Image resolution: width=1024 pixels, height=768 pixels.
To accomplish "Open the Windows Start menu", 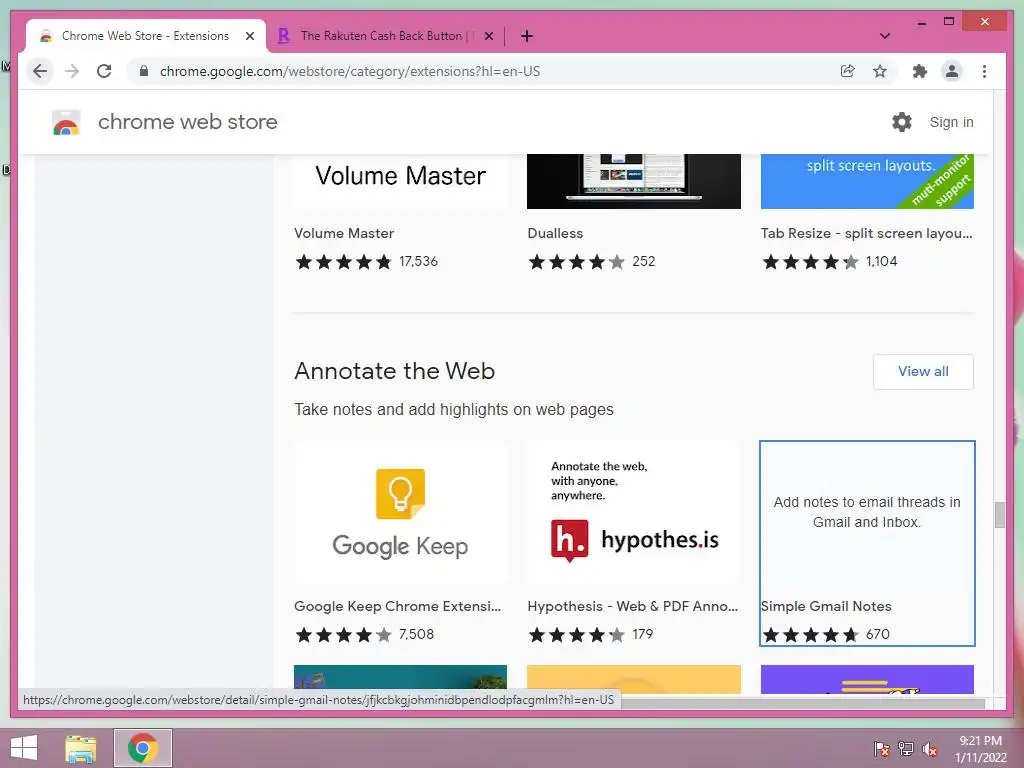I will point(24,748).
